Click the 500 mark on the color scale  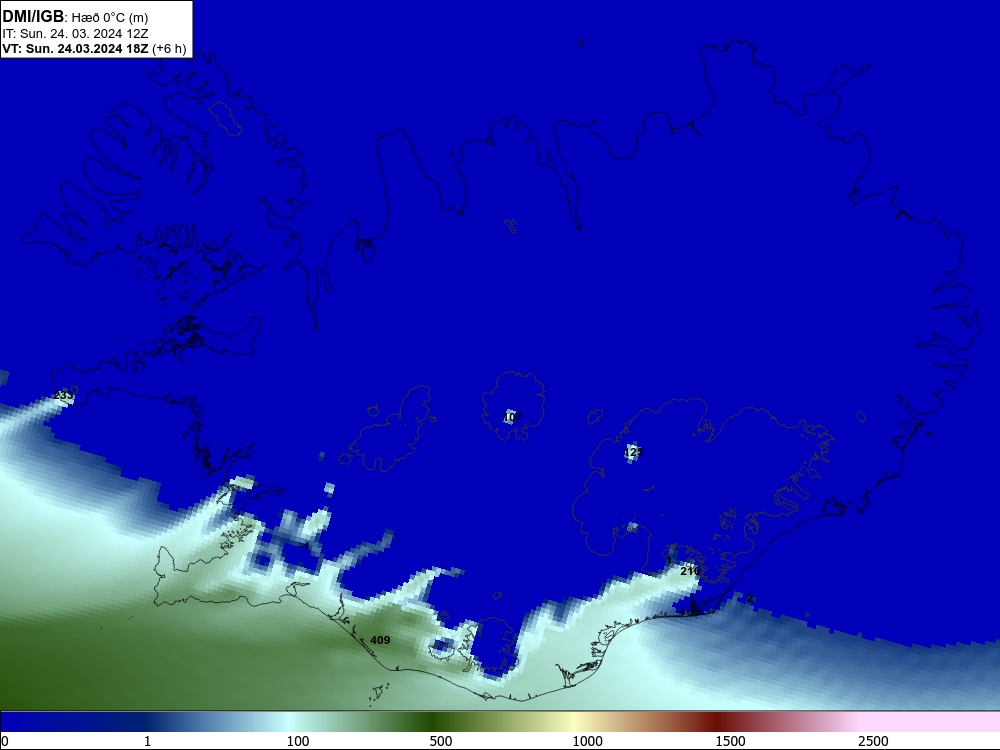click(x=441, y=741)
